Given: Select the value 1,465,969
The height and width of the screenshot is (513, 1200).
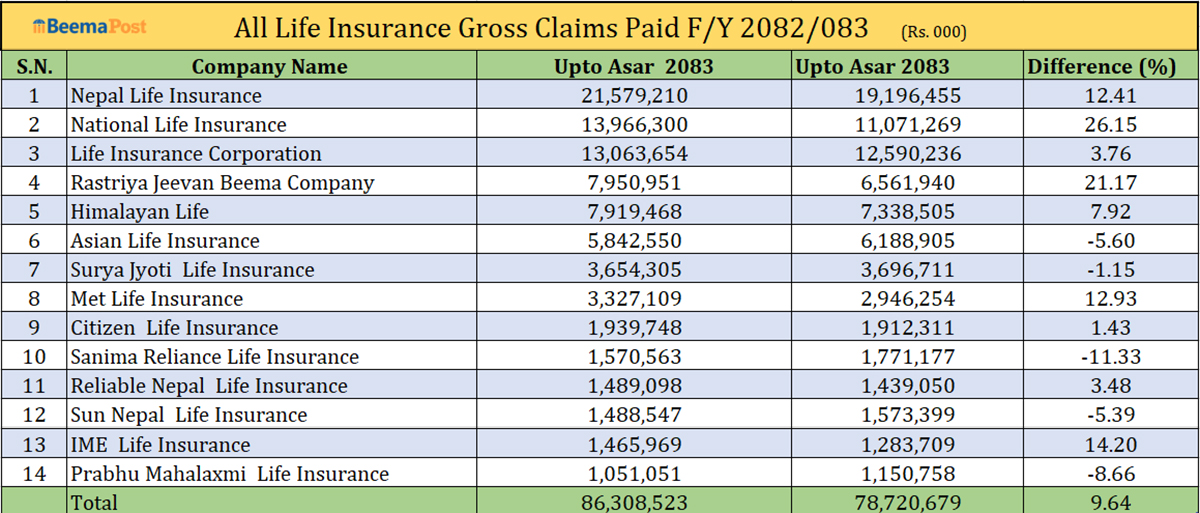Looking at the screenshot, I should click(x=634, y=444).
